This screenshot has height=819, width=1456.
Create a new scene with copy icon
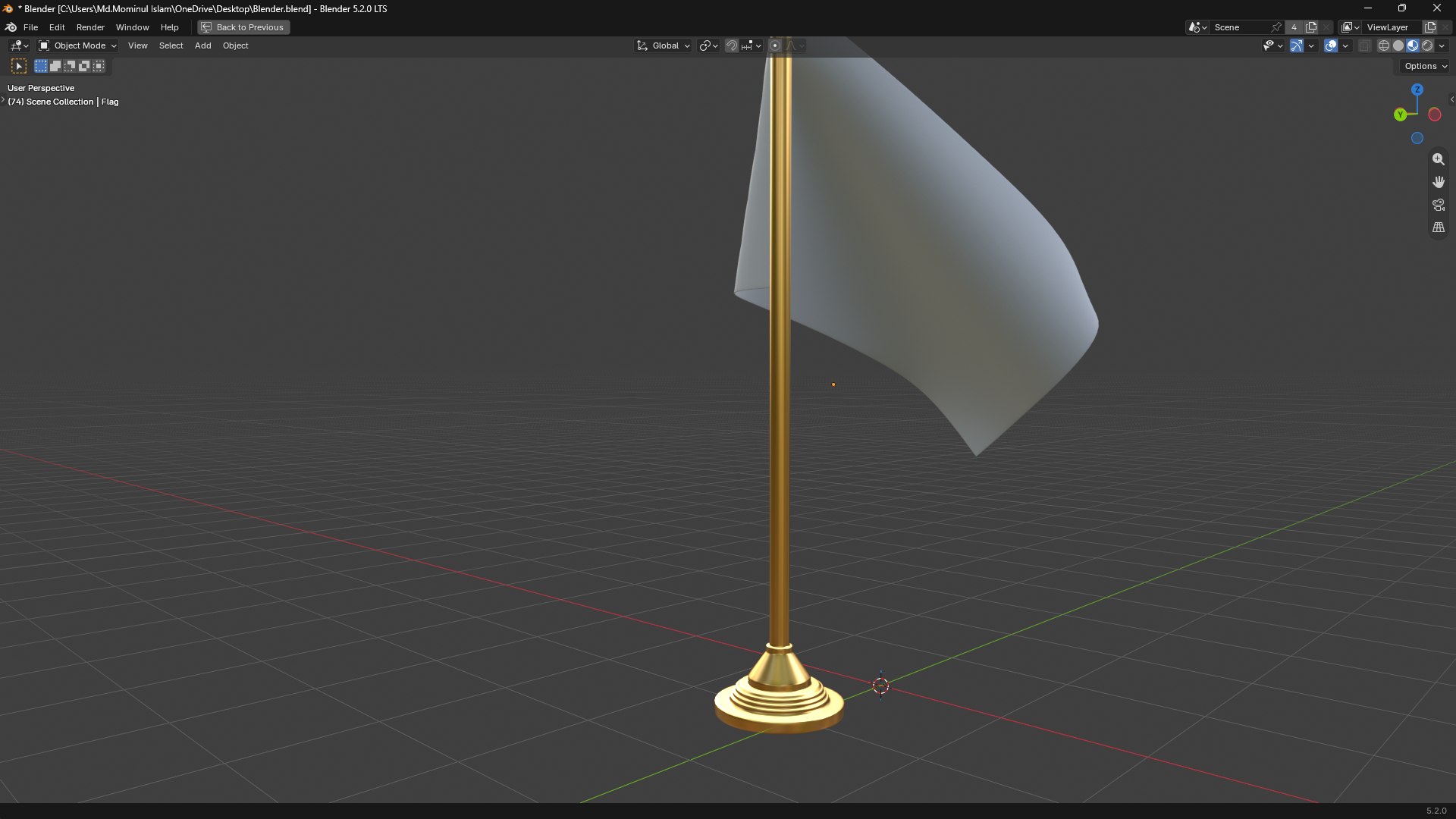pyautogui.click(x=1311, y=27)
